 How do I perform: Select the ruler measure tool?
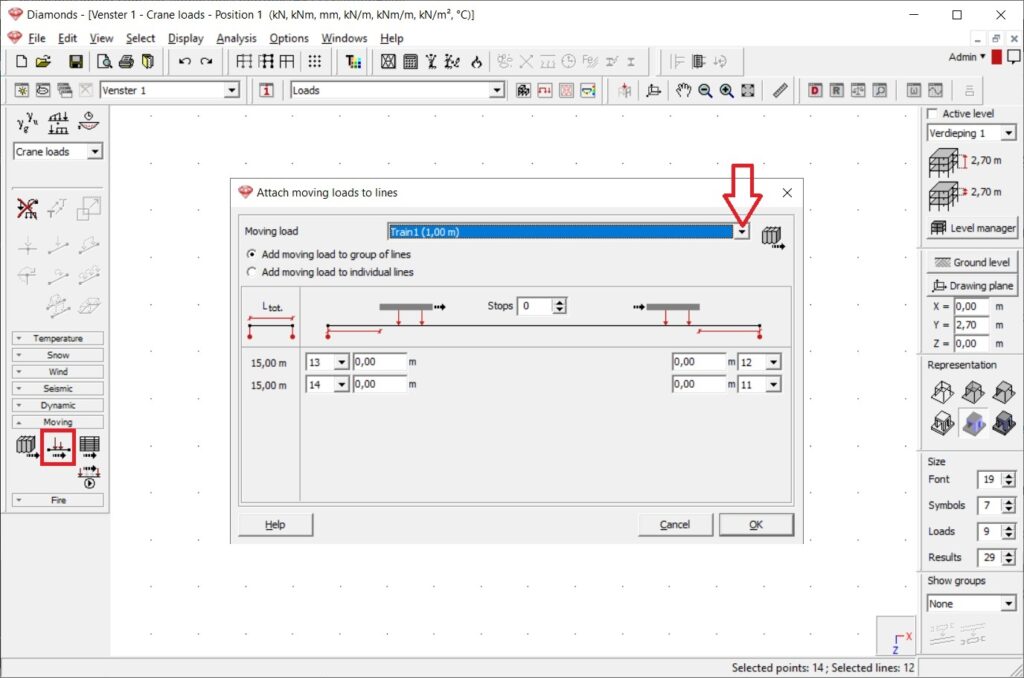click(780, 90)
